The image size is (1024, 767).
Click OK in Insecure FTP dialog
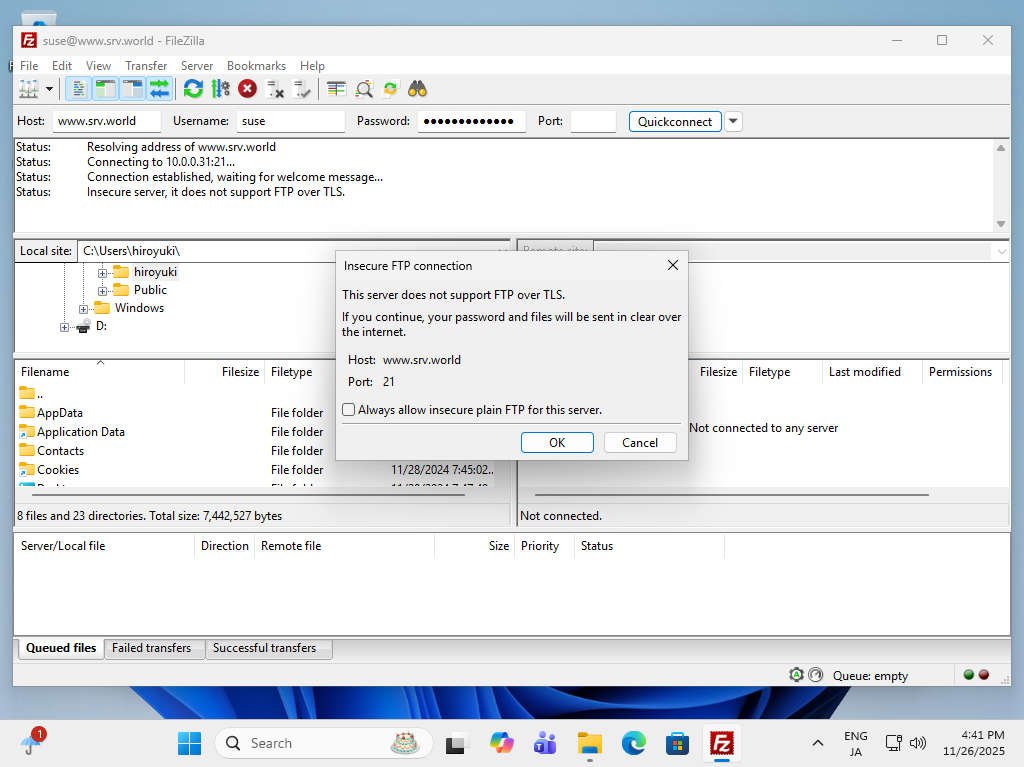click(557, 442)
